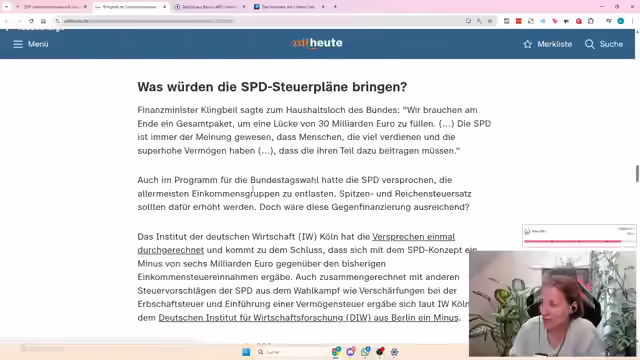Click the ZDFheute logo
Image resolution: width=640 pixels, height=360 pixels.
(317, 43)
